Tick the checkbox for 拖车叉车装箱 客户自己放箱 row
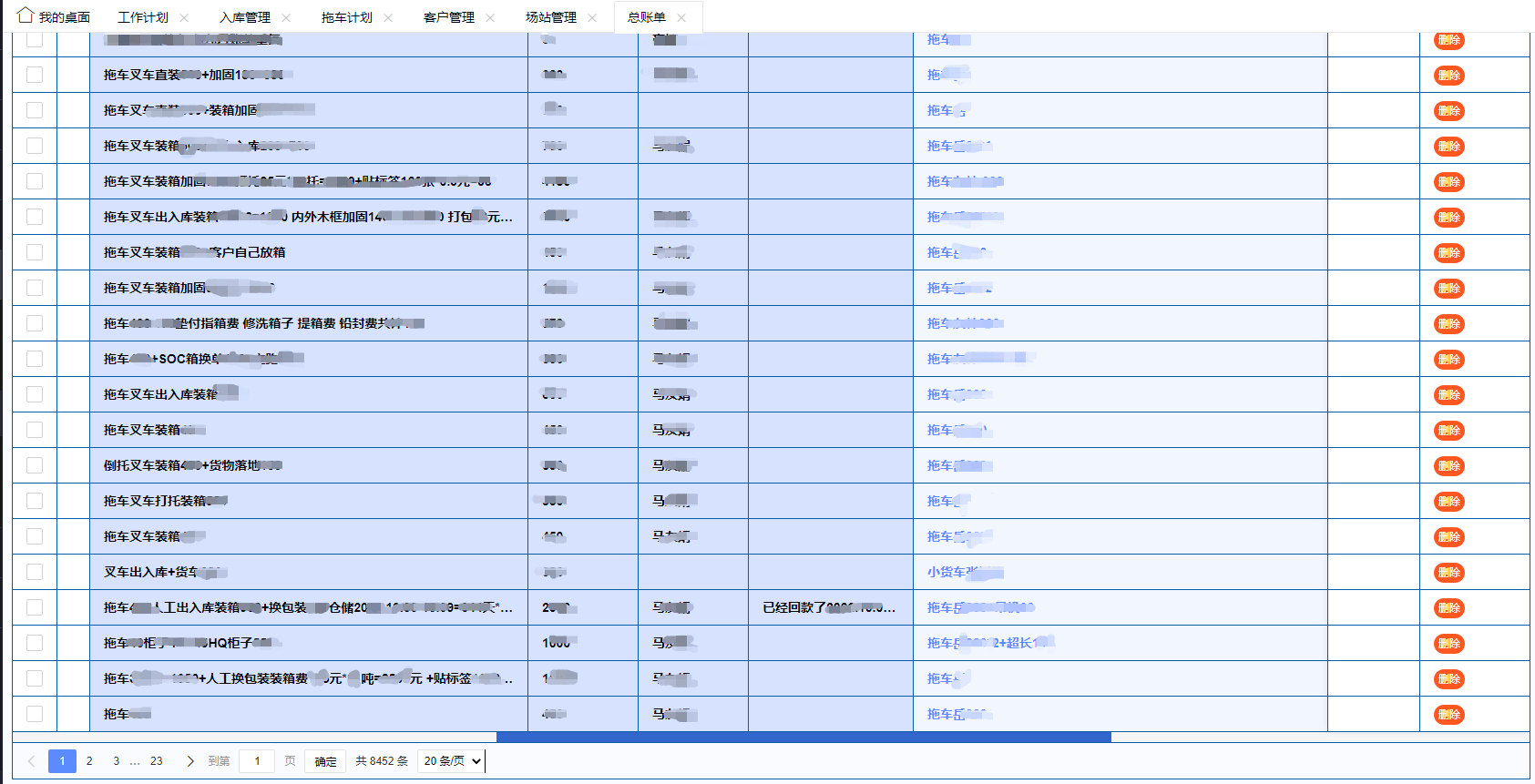 tap(35, 252)
